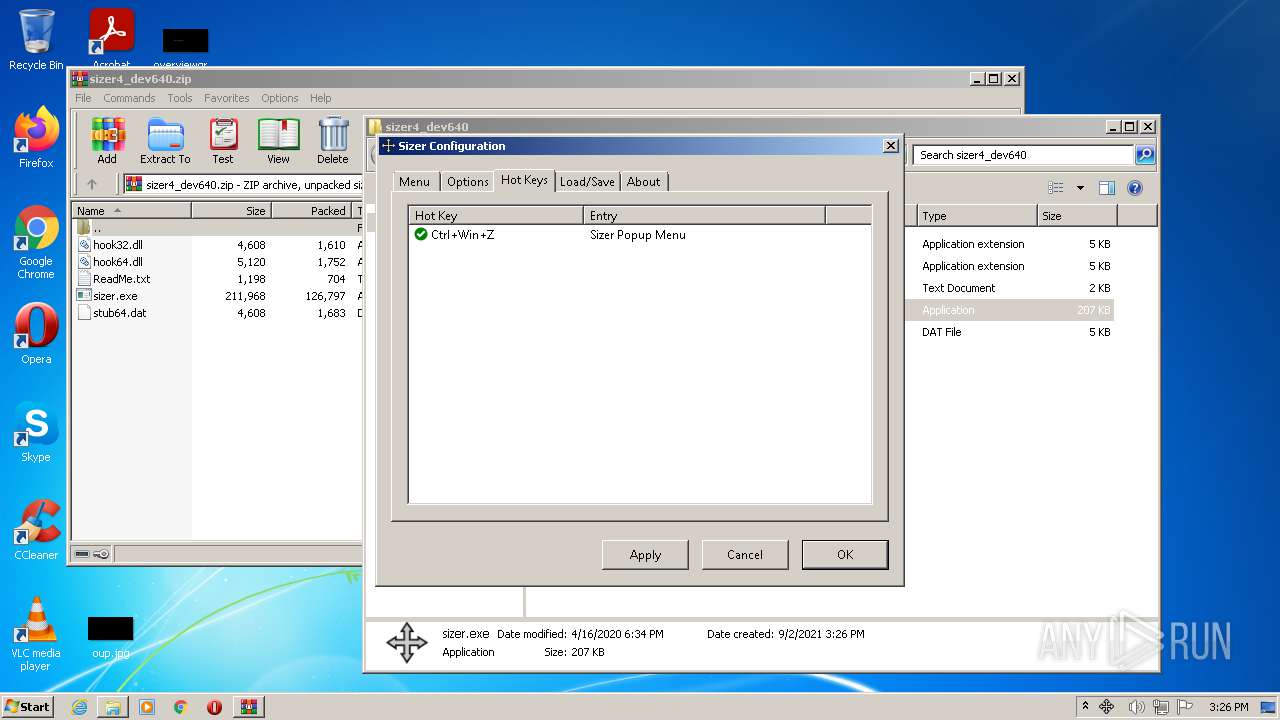This screenshot has height=720, width=1280.
Task: Toggle the Ctrl+Win+Z hot key checkmark
Action: (x=421, y=234)
